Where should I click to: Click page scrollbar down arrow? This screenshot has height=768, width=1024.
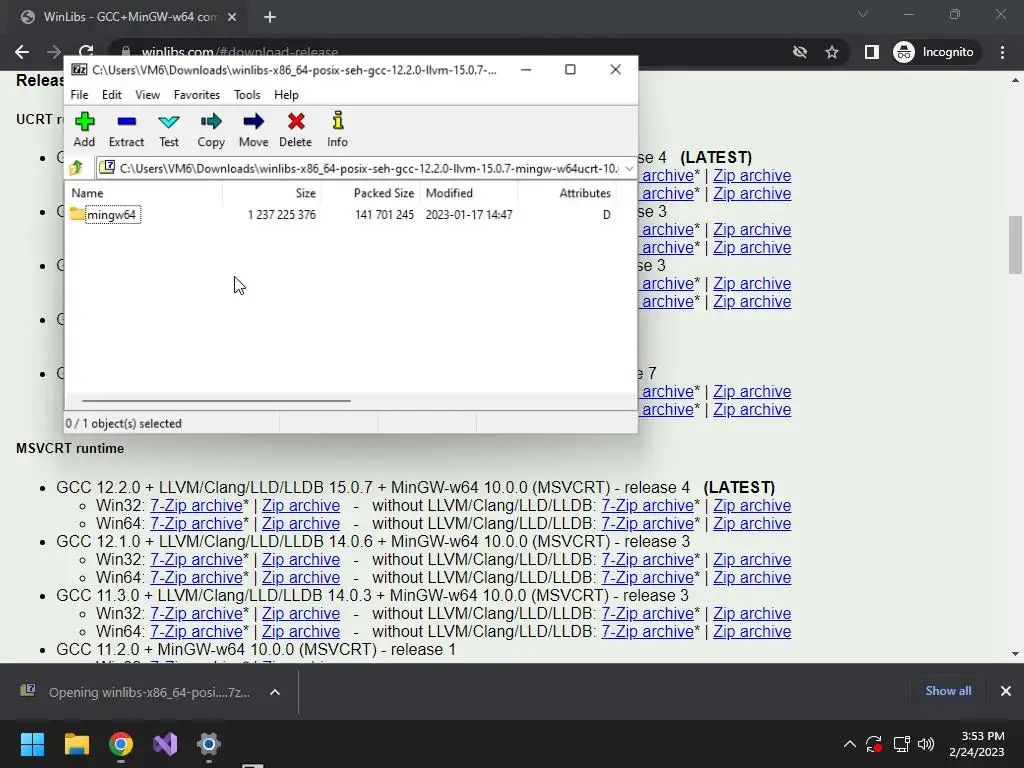coord(1015,653)
